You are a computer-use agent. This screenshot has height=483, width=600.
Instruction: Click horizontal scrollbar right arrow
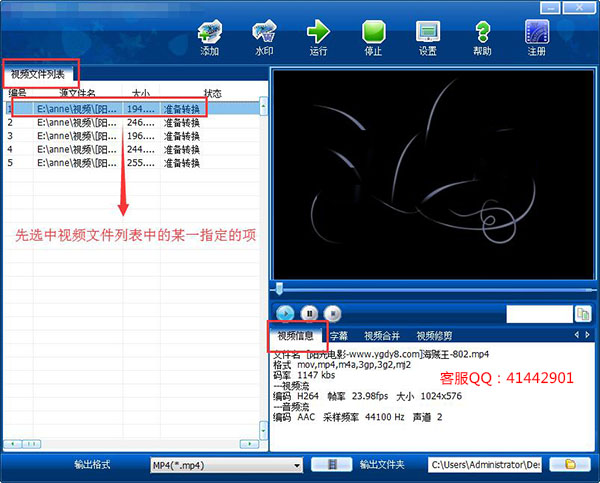[249, 444]
